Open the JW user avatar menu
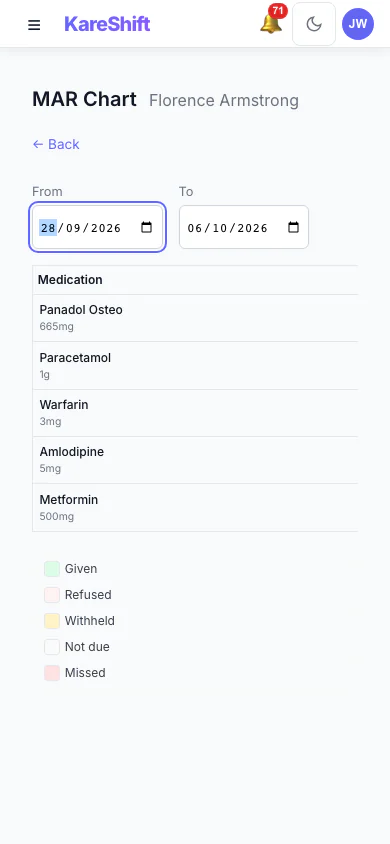Screen dimensions: 390x844 pyautogui.click(x=358, y=24)
